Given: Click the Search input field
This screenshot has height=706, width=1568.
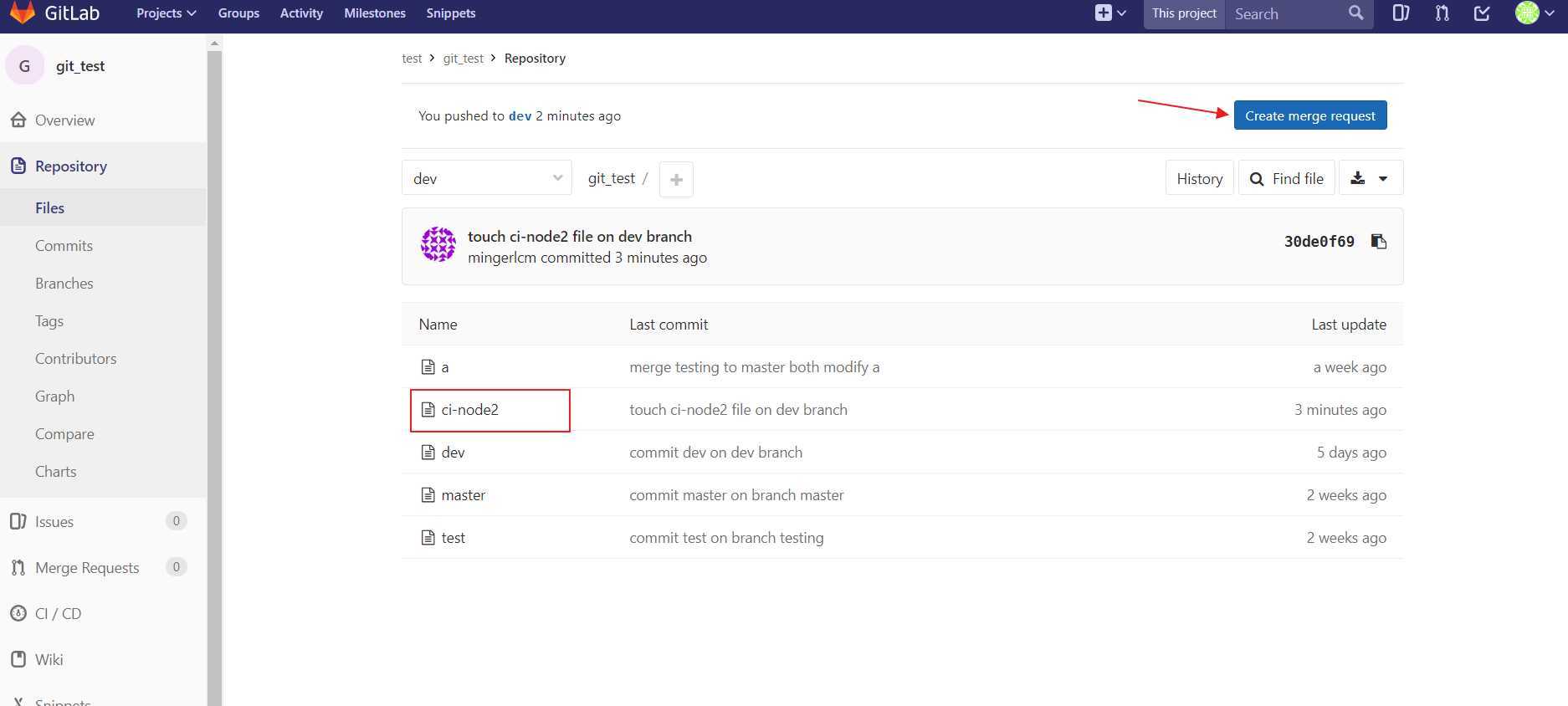Looking at the screenshot, I should tap(1287, 13).
